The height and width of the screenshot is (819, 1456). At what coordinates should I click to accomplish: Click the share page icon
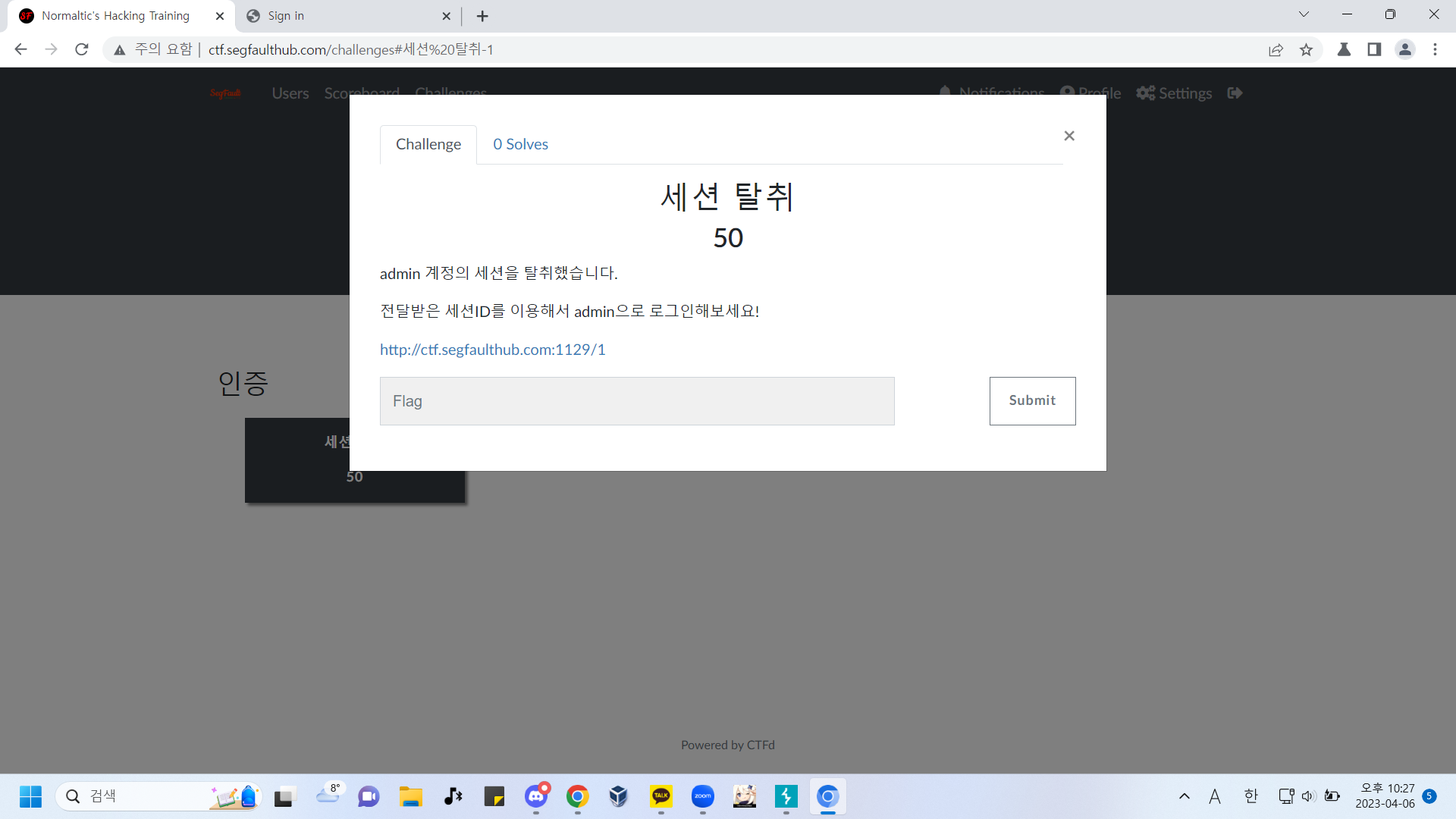coord(1276,49)
